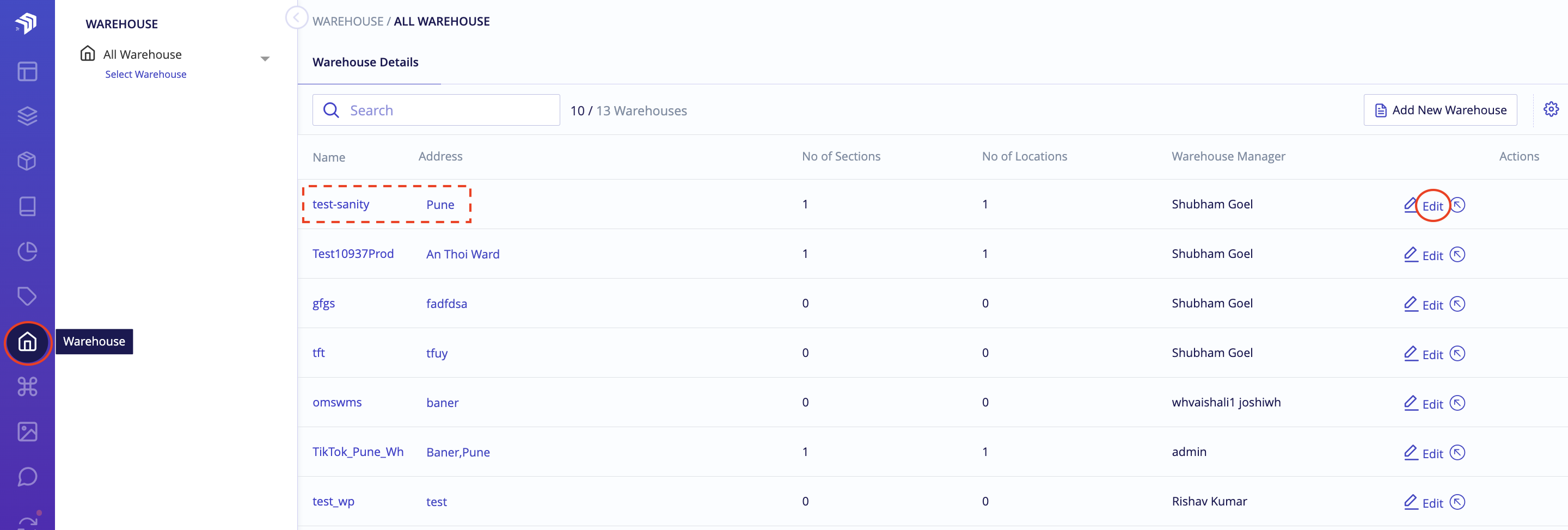Click the admin manager cell
The height and width of the screenshot is (530, 1568).
[x=1189, y=452]
